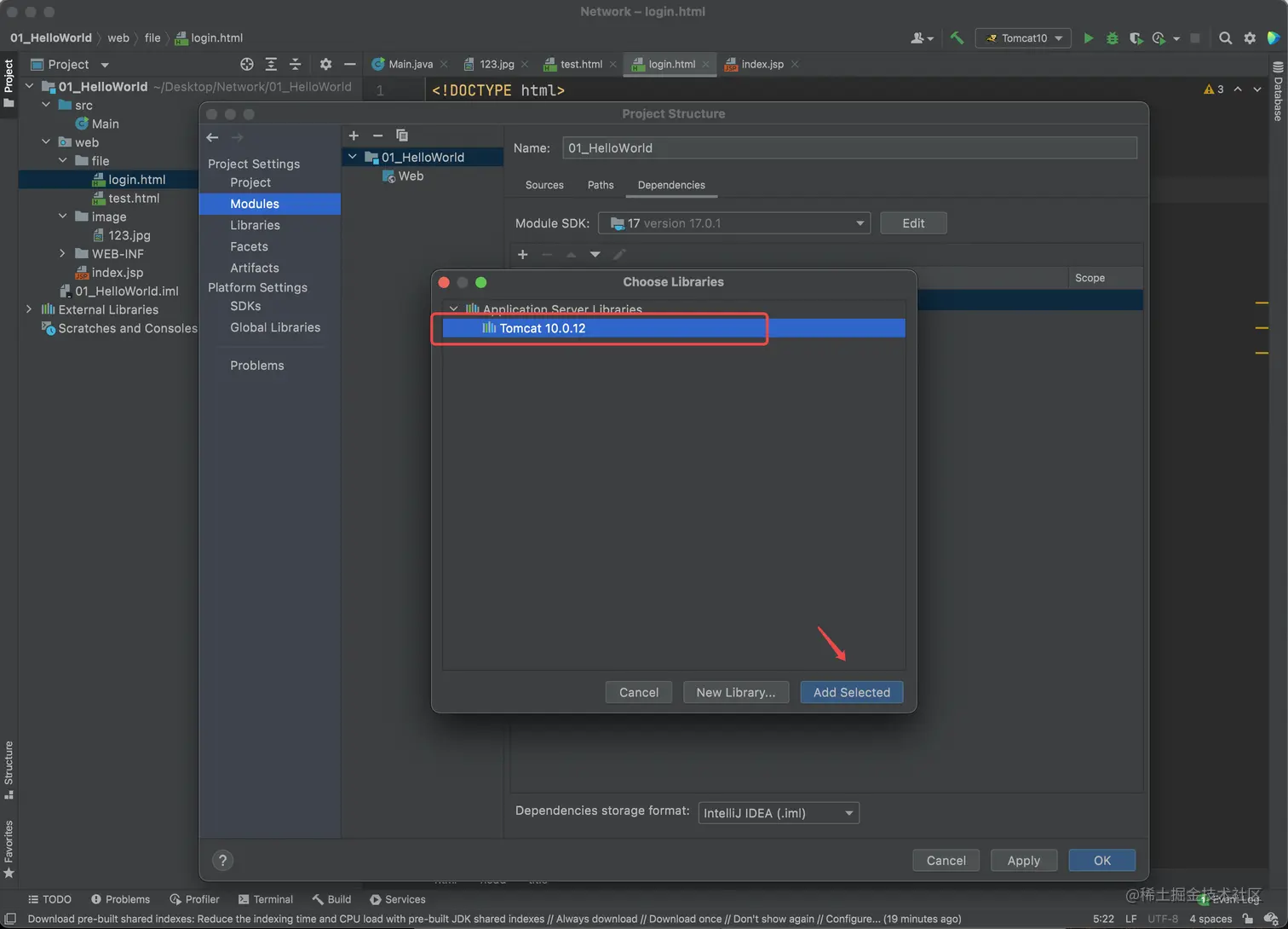Click Select Opened File crosshair icon
Image resolution: width=1288 pixels, height=929 pixels.
[246, 64]
